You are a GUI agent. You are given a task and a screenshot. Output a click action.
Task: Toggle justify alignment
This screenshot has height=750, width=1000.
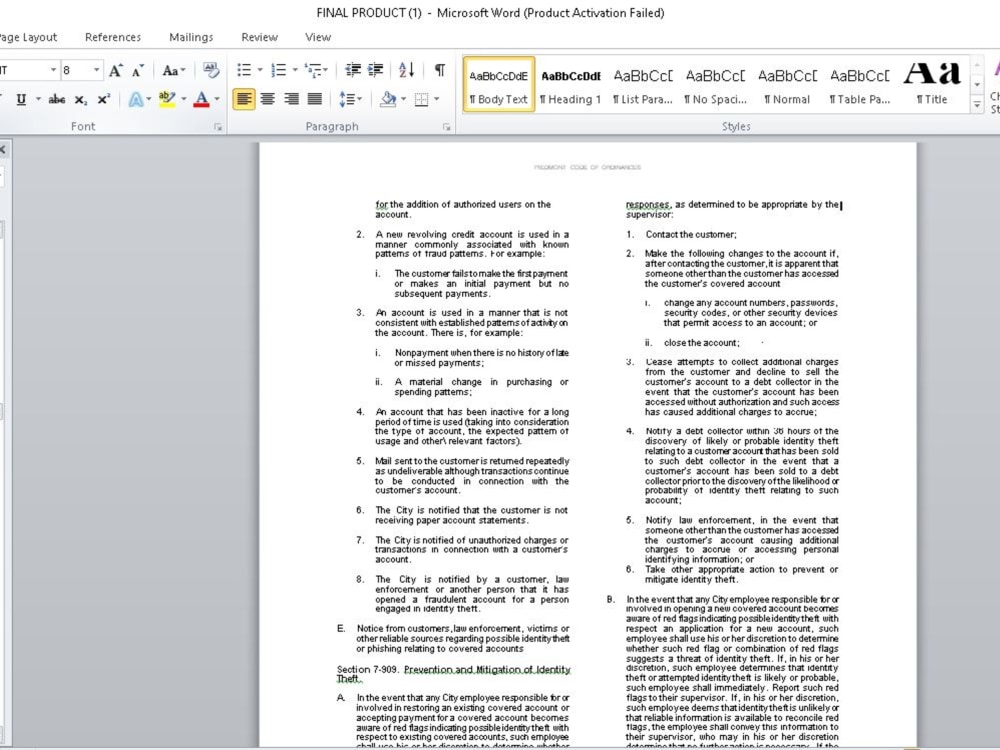click(314, 99)
